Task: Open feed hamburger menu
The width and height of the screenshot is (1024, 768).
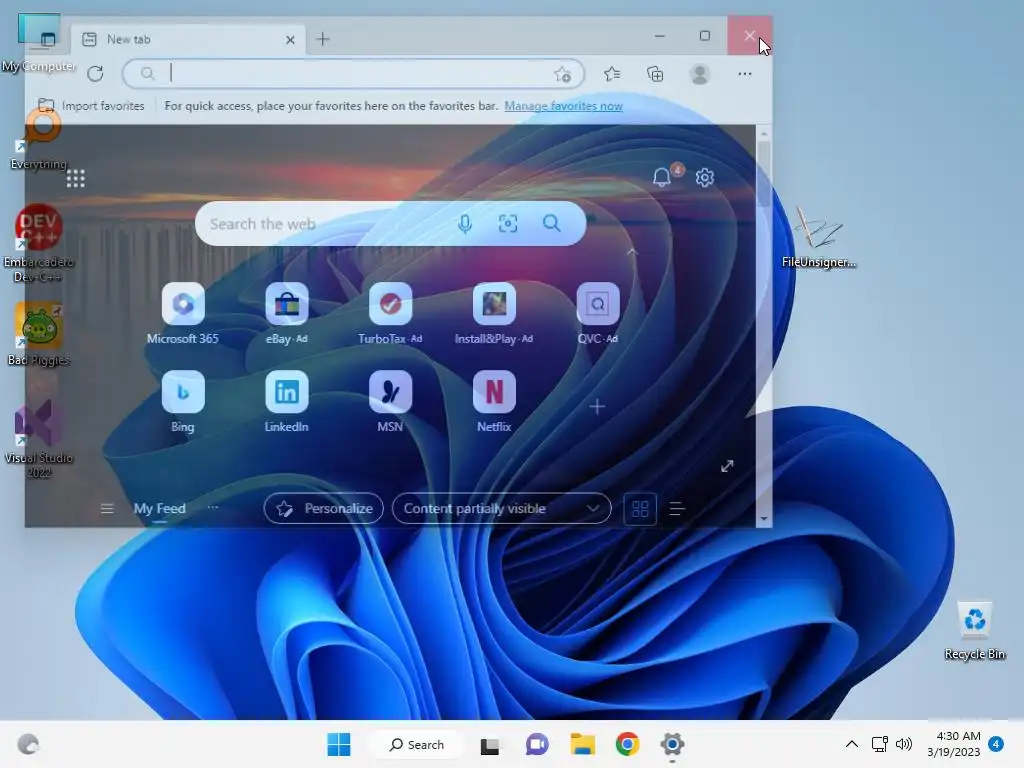Action: pos(108,509)
